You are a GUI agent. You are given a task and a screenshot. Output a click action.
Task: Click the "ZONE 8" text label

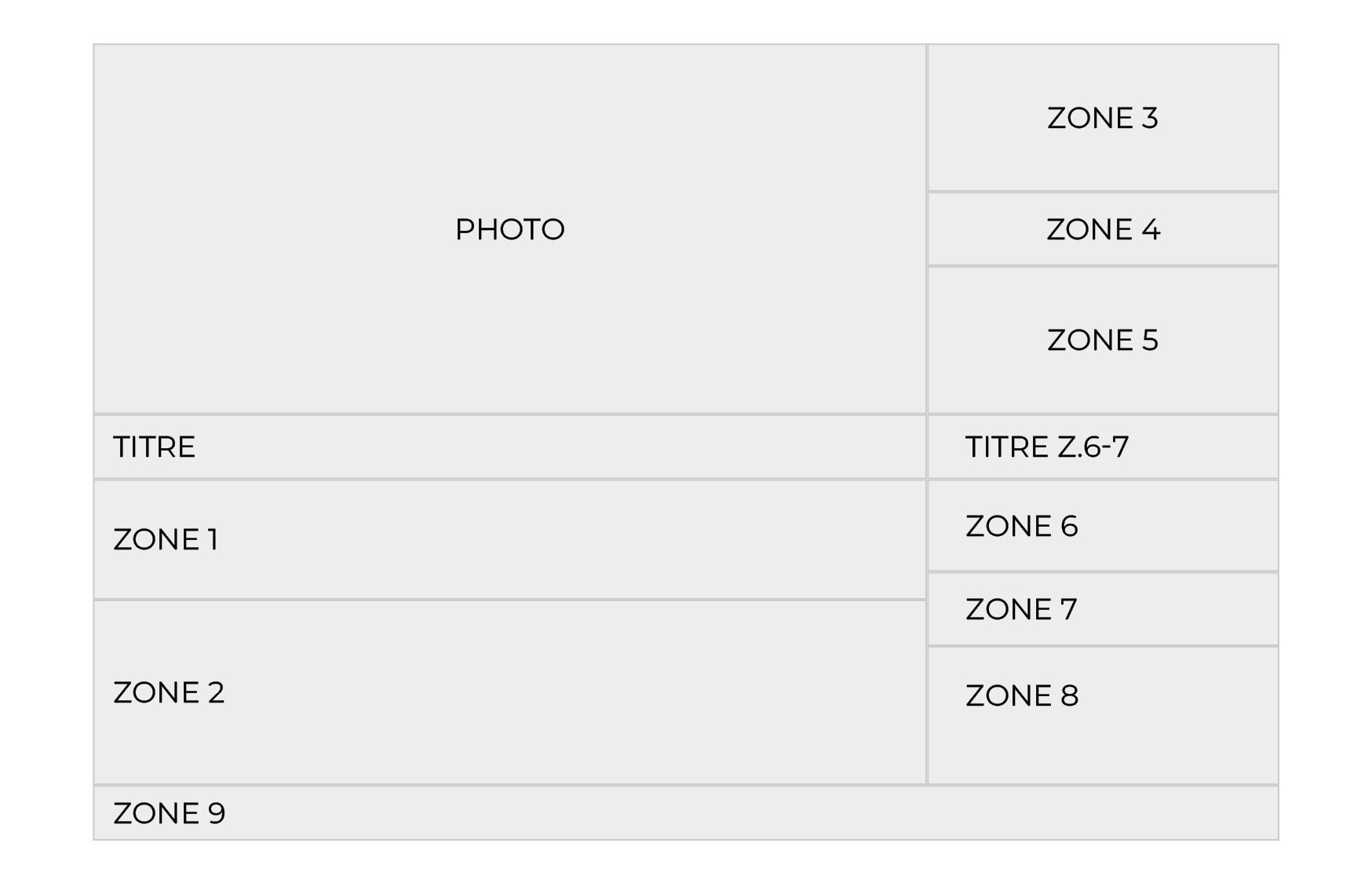(1022, 695)
